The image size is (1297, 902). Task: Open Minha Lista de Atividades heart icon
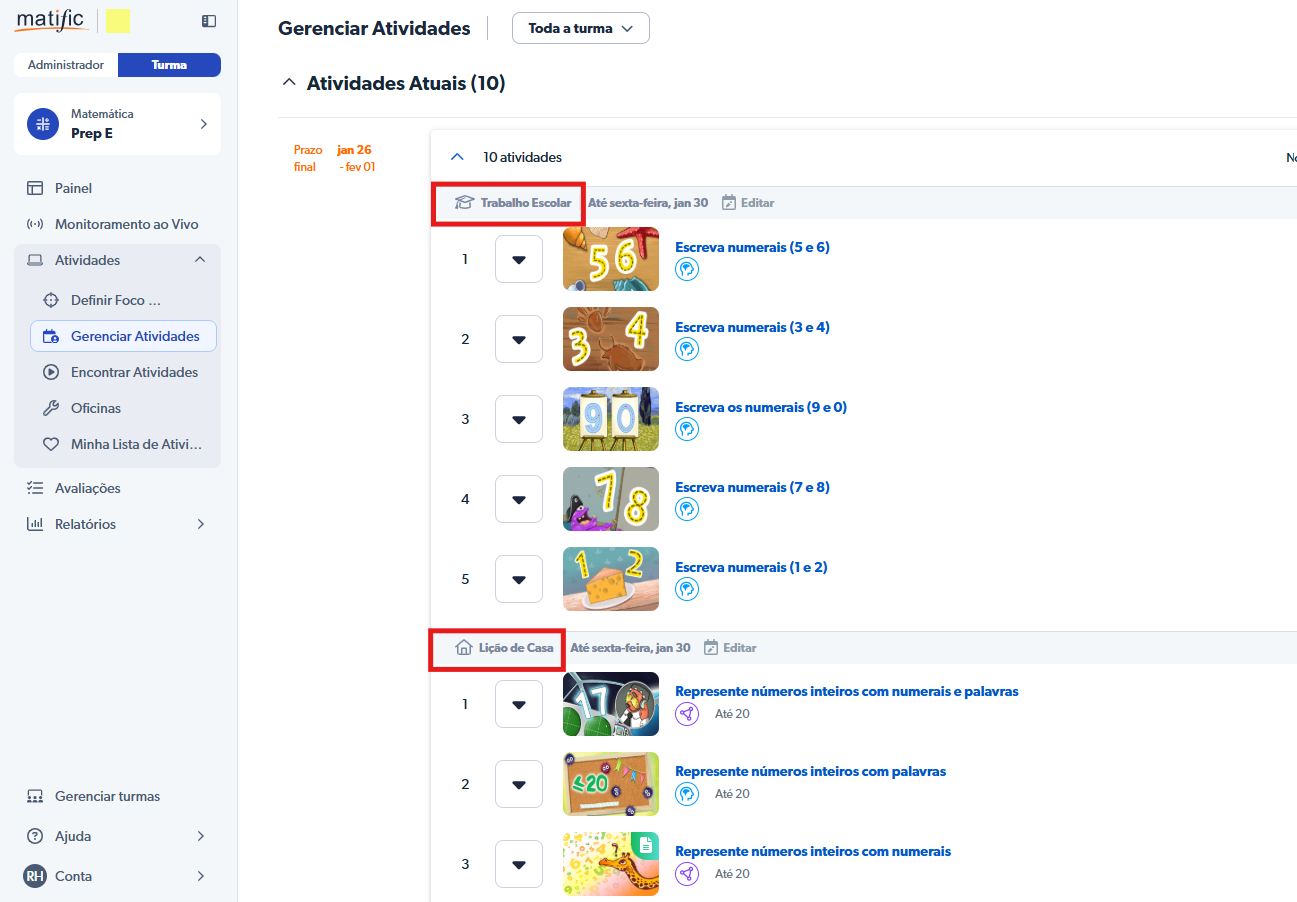pyautogui.click(x=51, y=444)
